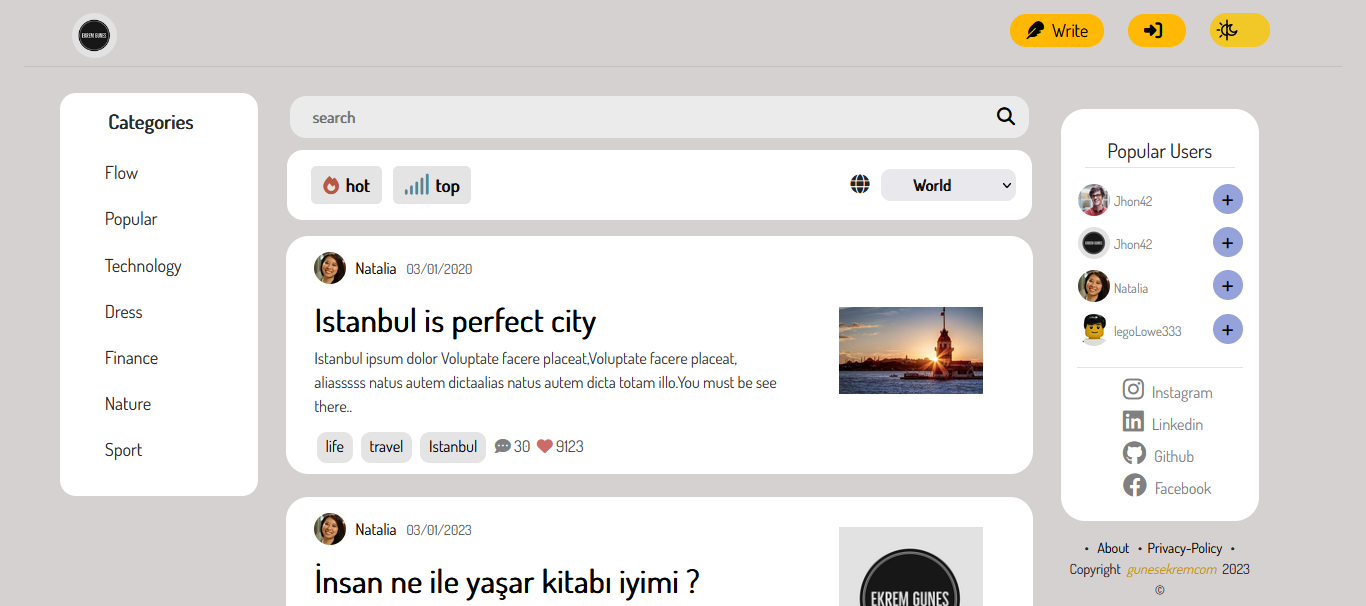Image resolution: width=1366 pixels, height=606 pixels.
Task: Click the gunesekremcom copyright link
Action: click(1172, 569)
